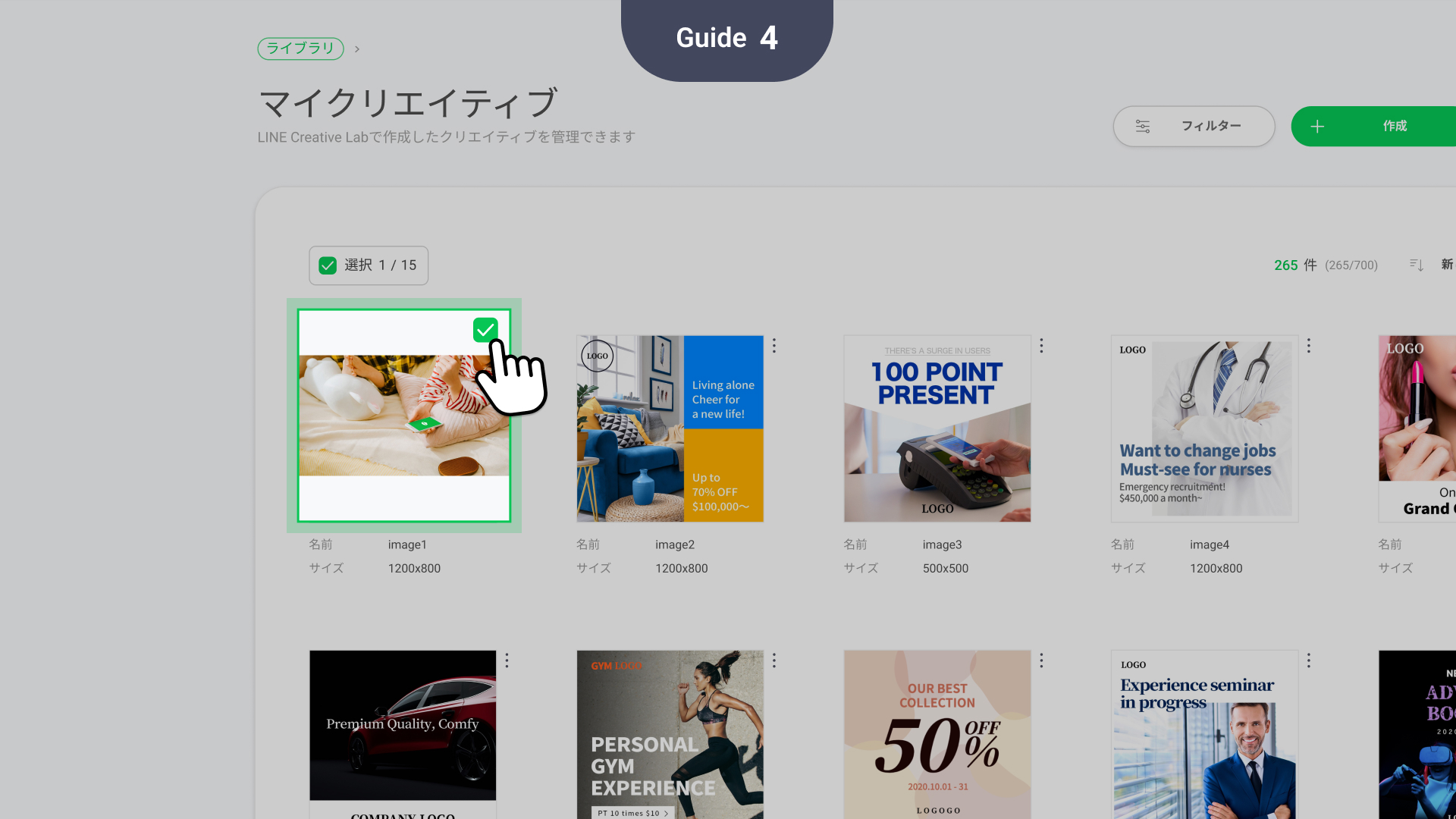Click the image3 name text
This screenshot has height=819, width=1456.
[x=942, y=544]
